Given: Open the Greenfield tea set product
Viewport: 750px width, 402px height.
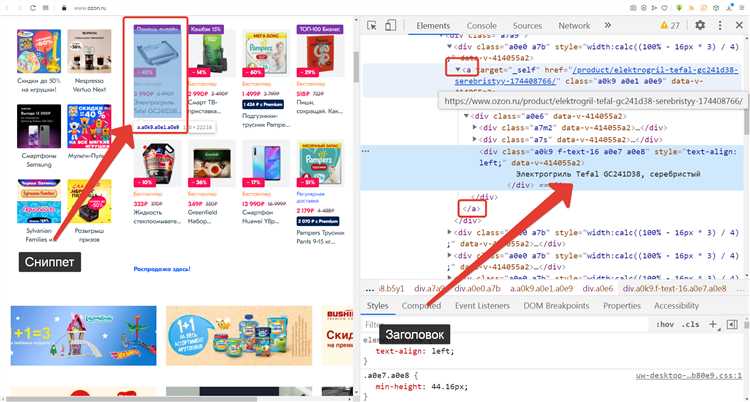Looking at the screenshot, I should click(211, 183).
